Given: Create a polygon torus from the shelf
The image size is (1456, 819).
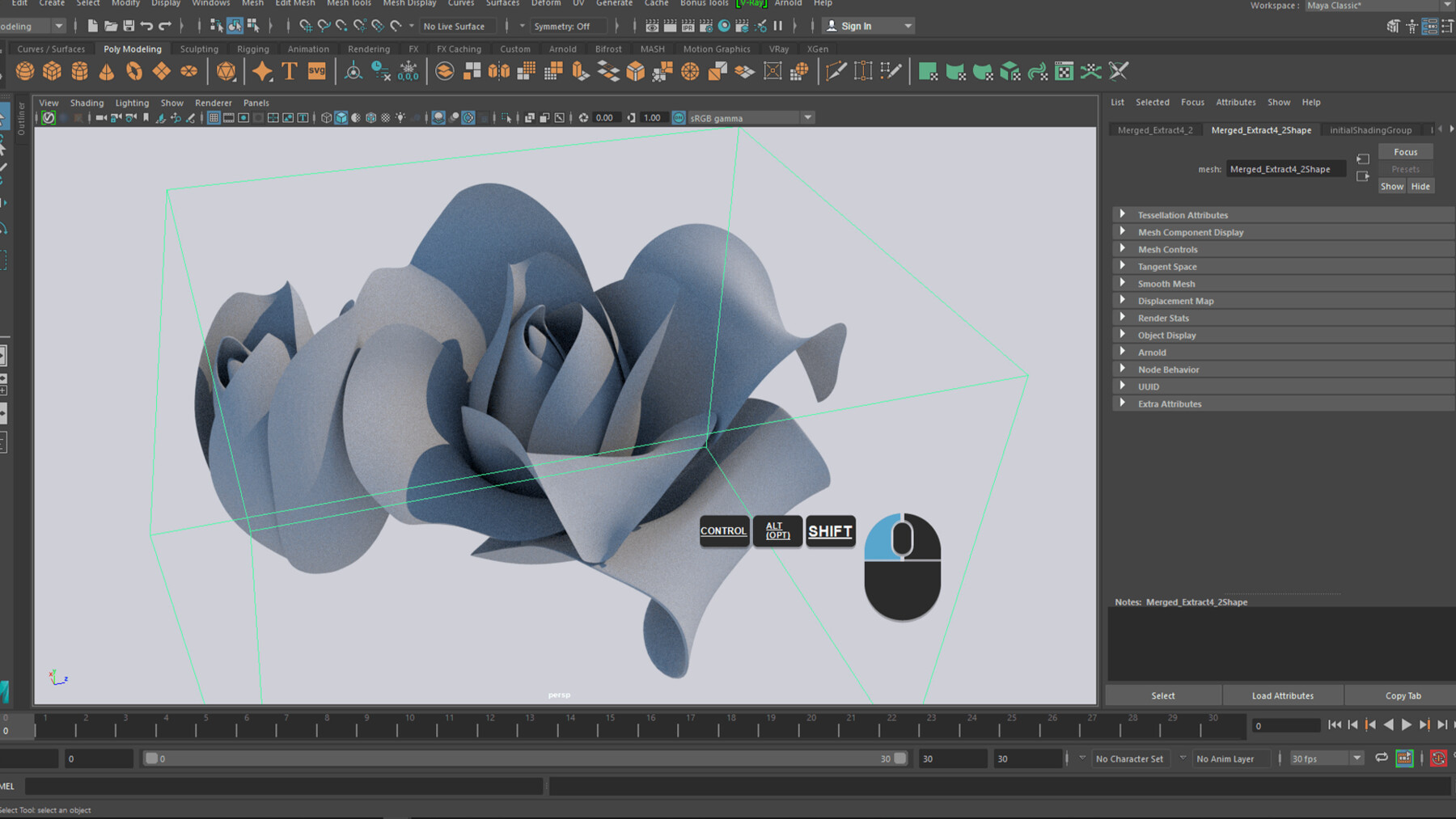Looking at the screenshot, I should (x=133, y=71).
